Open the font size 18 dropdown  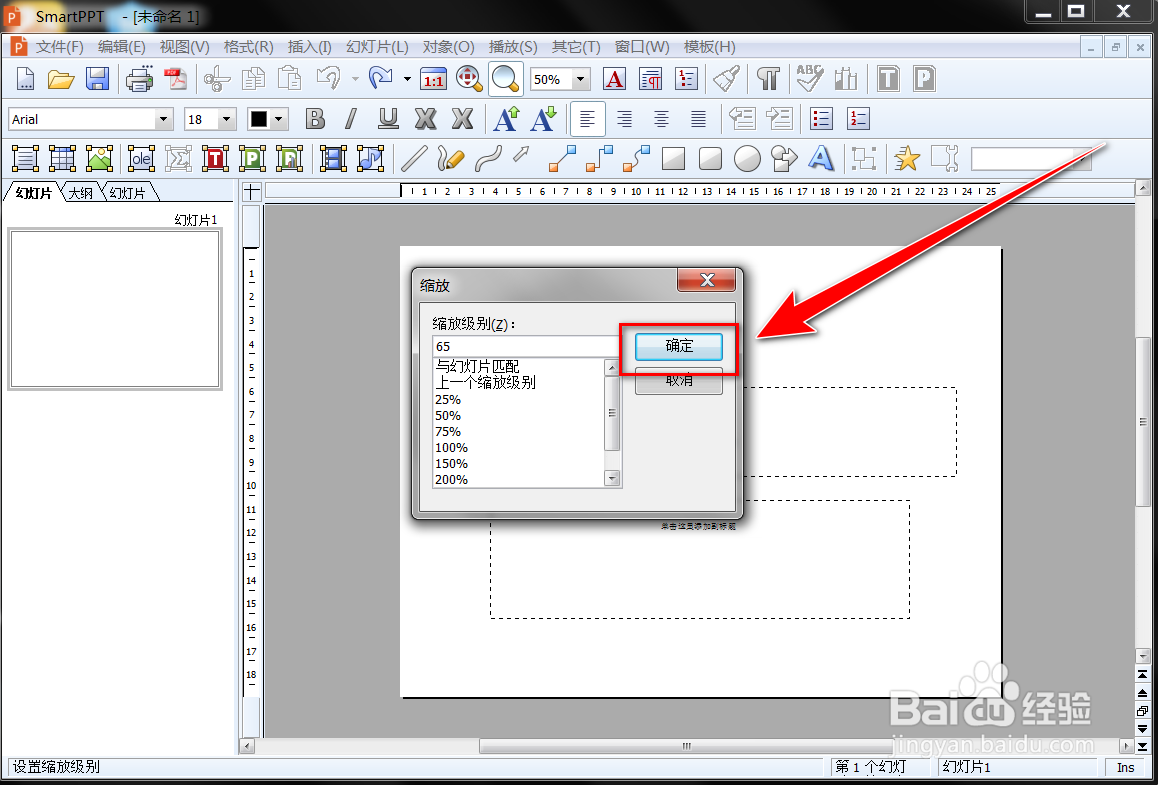click(227, 119)
